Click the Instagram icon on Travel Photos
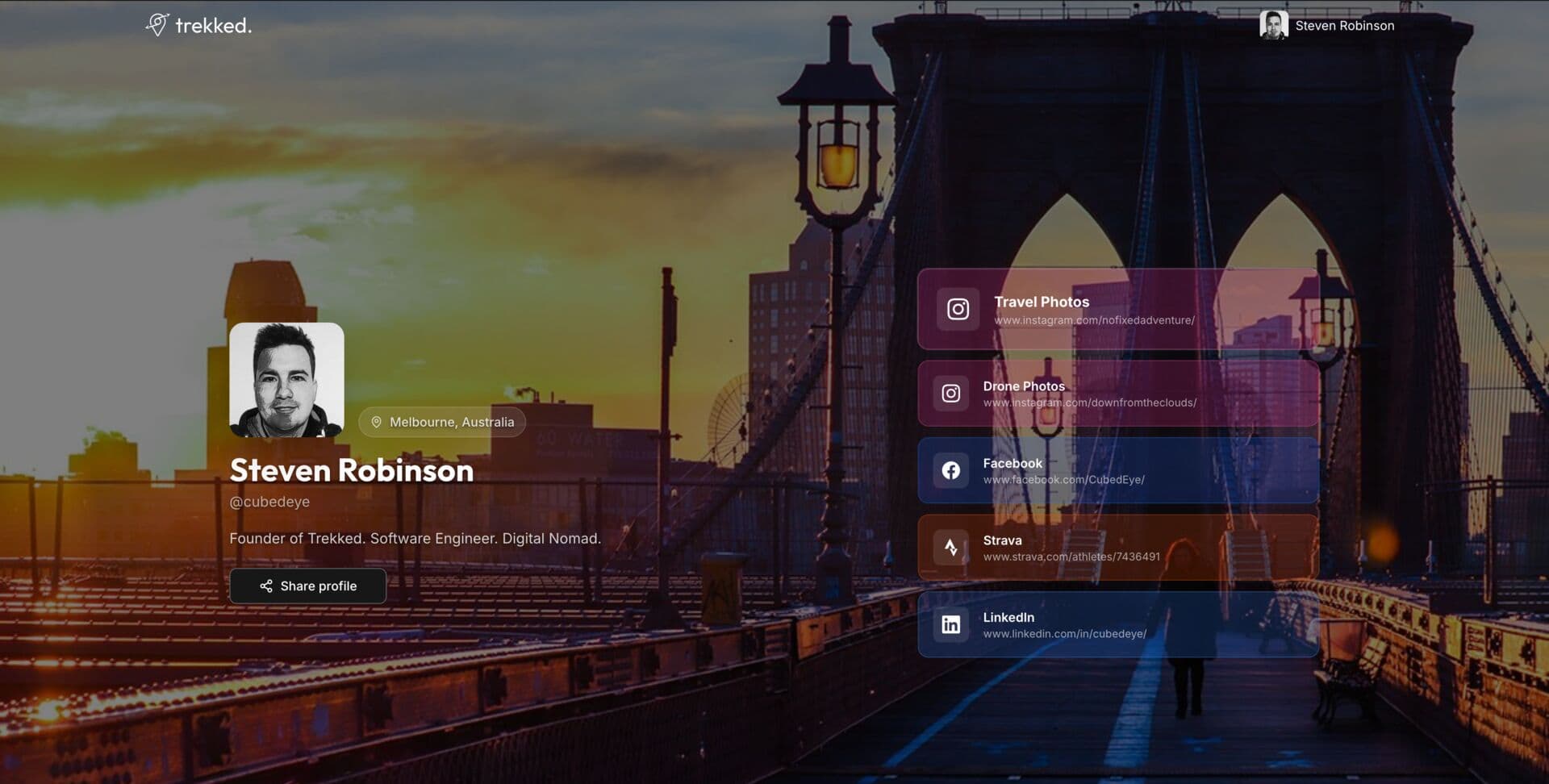The width and height of the screenshot is (1549, 784). 958,309
